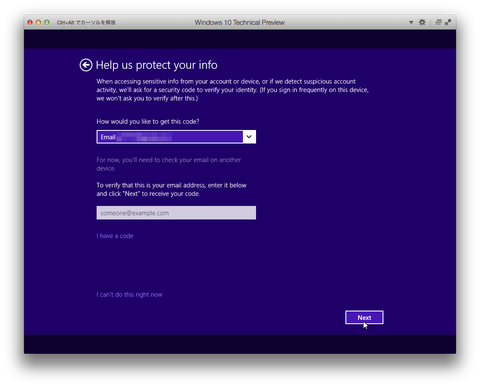
Task: Follow the 'I have a code' link
Action: point(115,236)
